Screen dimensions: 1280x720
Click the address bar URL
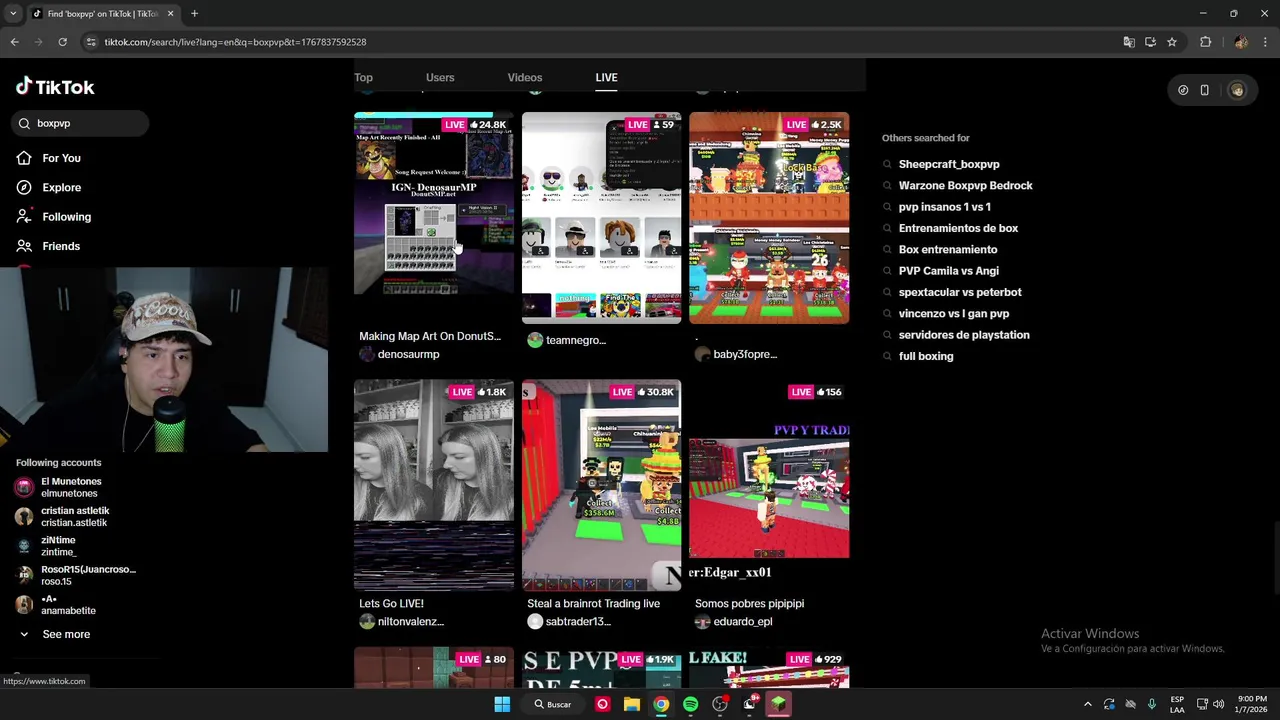(x=236, y=42)
